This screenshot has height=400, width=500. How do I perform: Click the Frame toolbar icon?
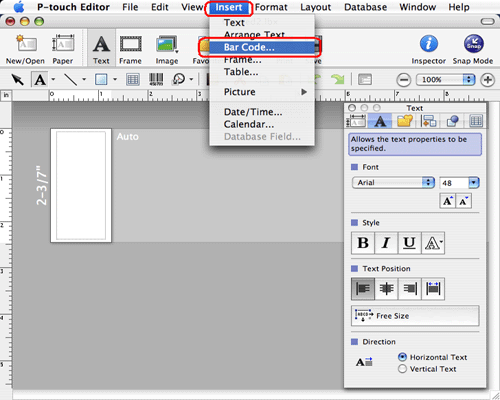tap(130, 49)
